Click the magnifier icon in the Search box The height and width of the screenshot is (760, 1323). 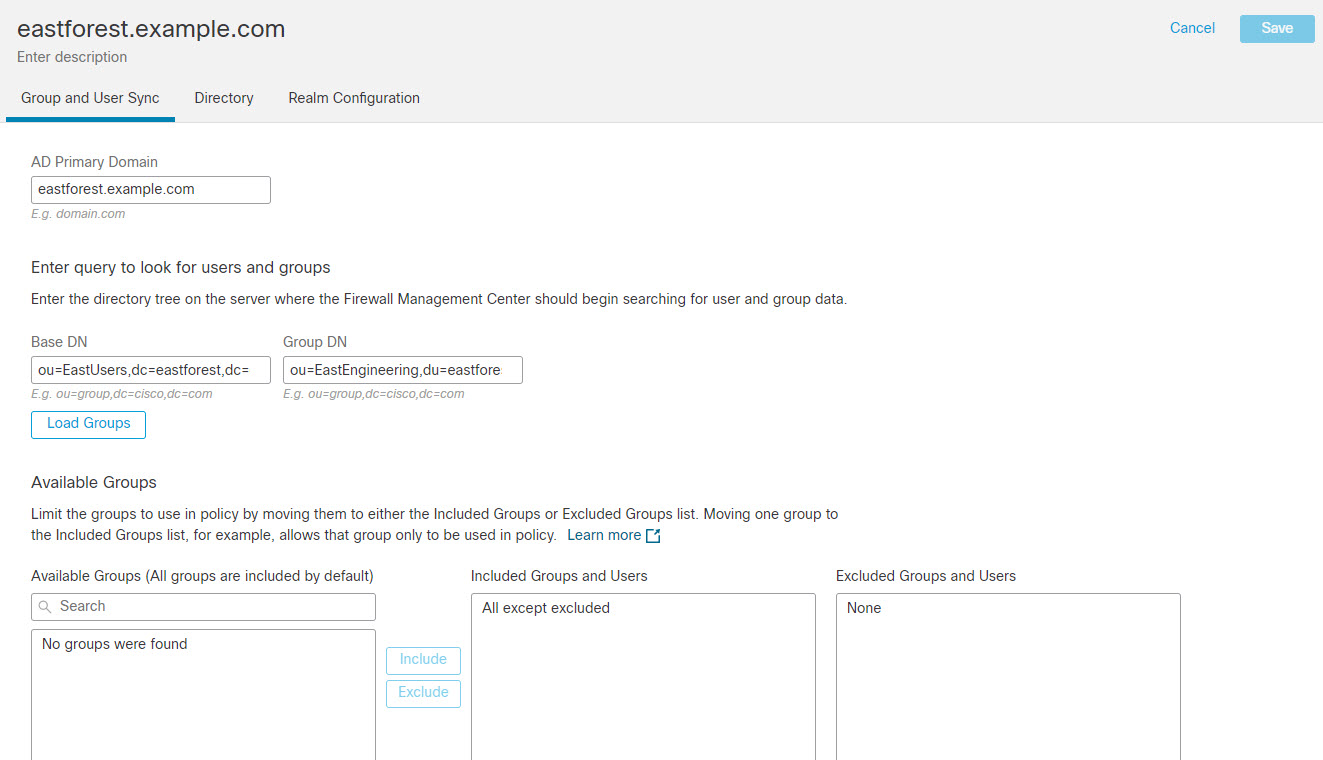point(44,606)
